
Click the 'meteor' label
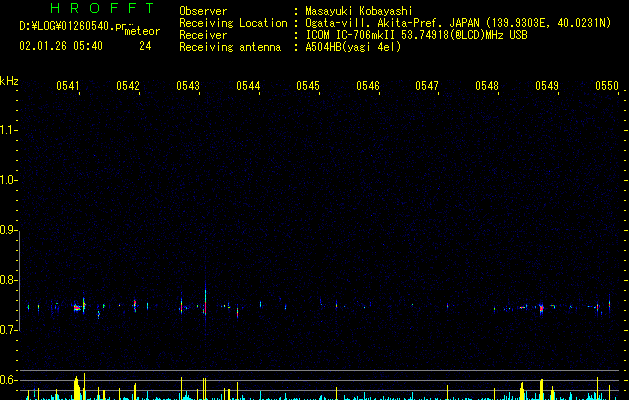click(x=142, y=31)
